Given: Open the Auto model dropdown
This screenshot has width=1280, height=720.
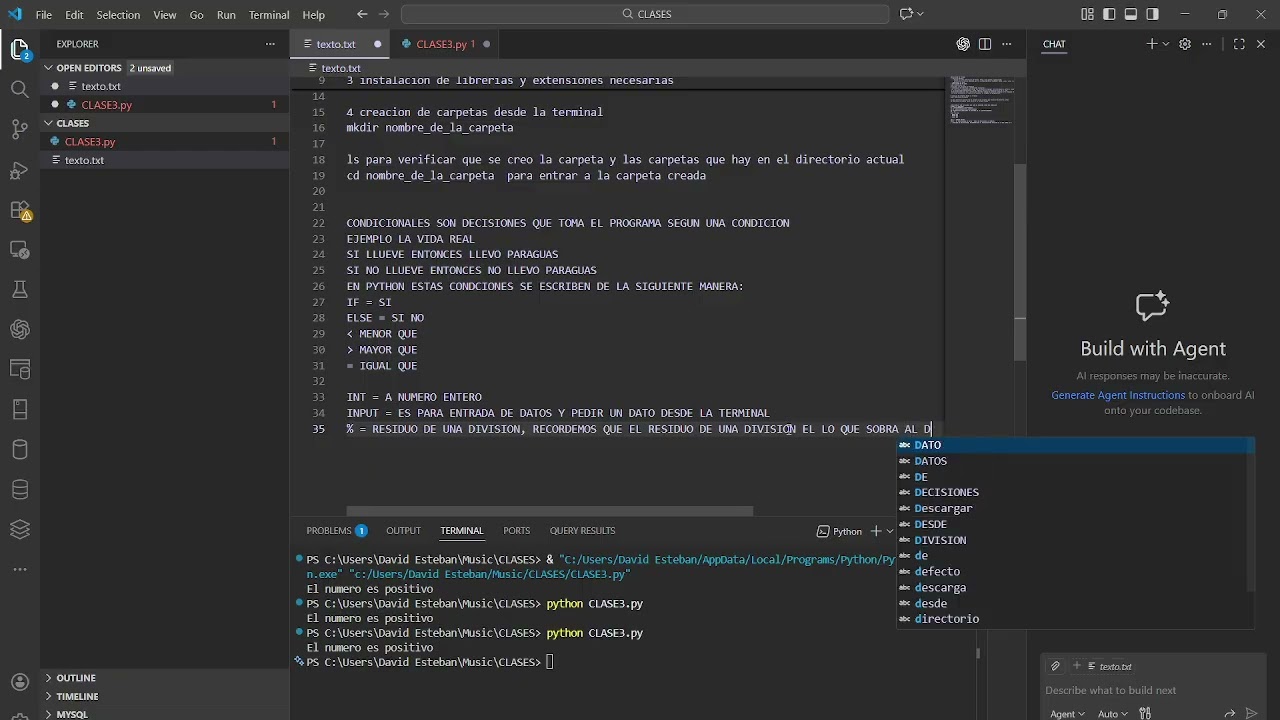Looking at the screenshot, I should [x=1113, y=714].
